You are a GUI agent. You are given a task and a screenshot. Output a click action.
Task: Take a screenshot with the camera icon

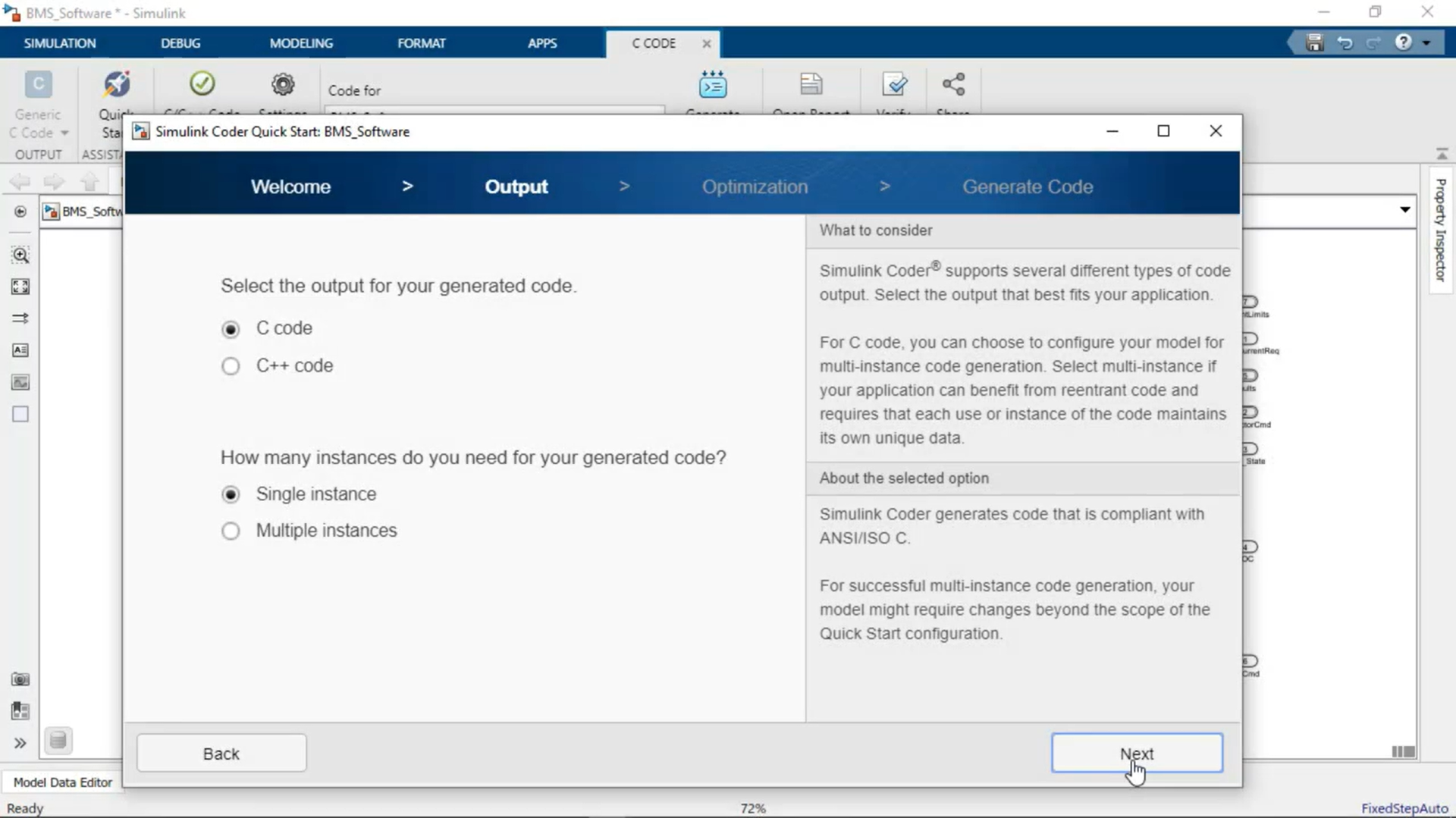[x=20, y=679]
